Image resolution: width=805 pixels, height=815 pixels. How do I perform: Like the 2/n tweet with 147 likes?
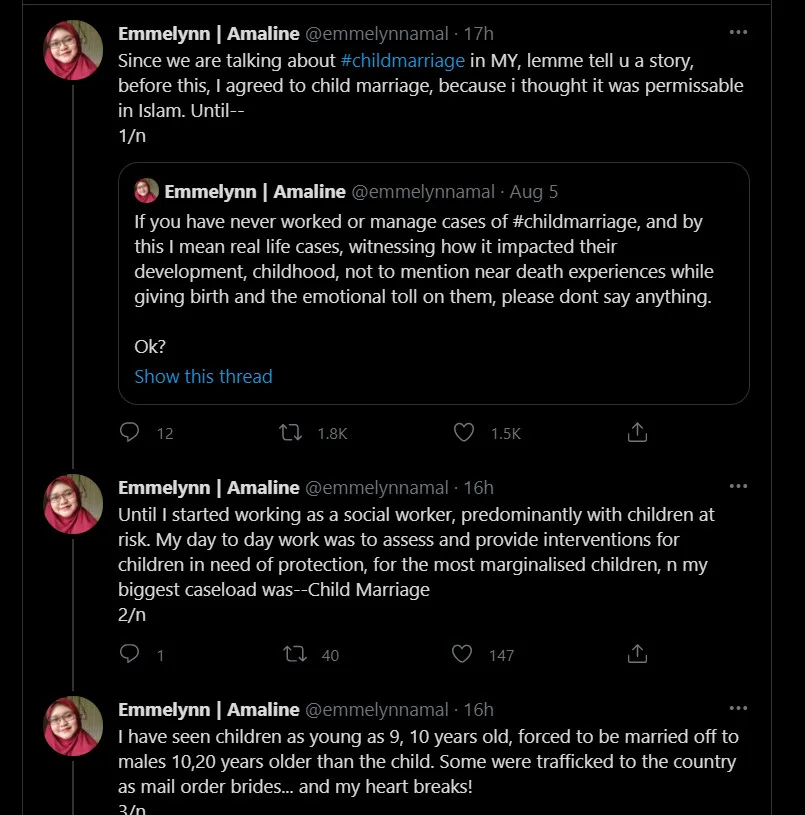click(462, 654)
